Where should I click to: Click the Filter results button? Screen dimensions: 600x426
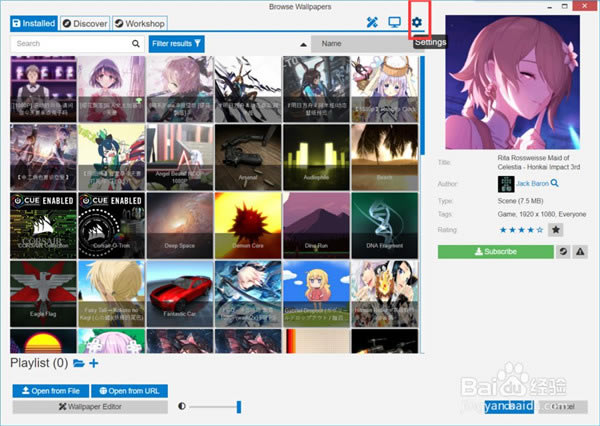(x=176, y=44)
